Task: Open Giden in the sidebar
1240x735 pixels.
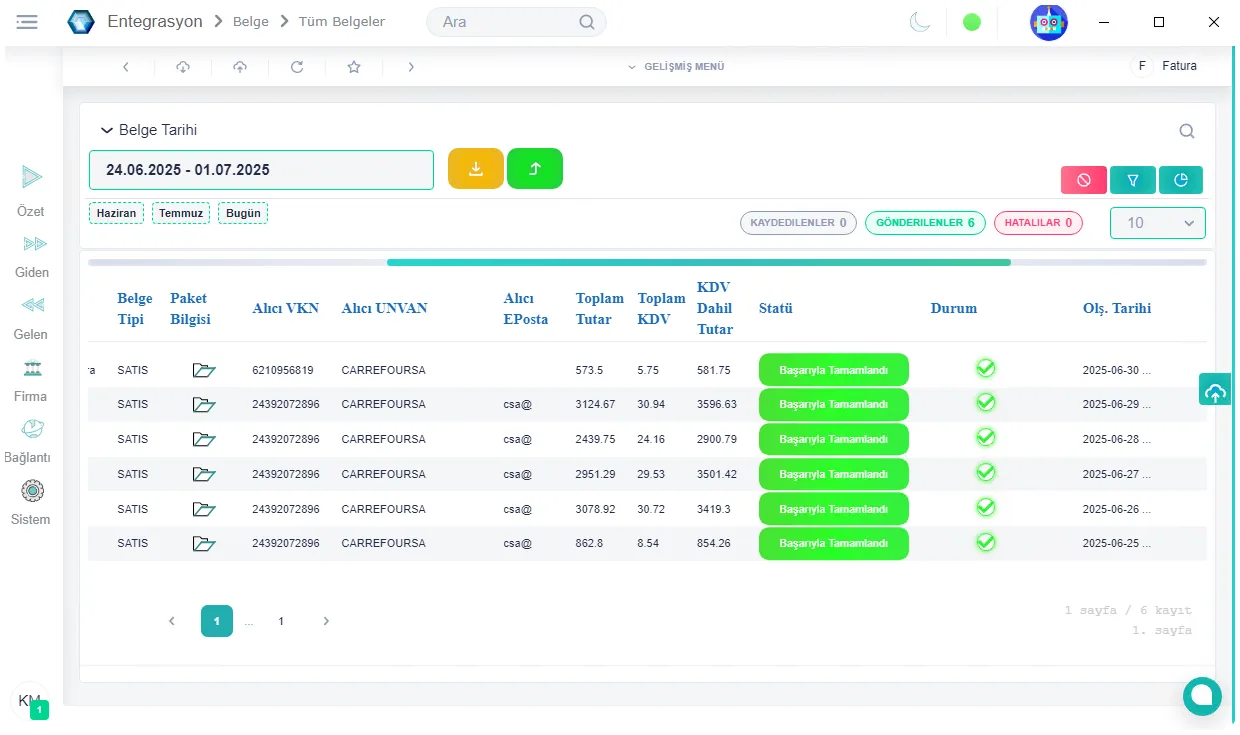Action: click(32, 257)
